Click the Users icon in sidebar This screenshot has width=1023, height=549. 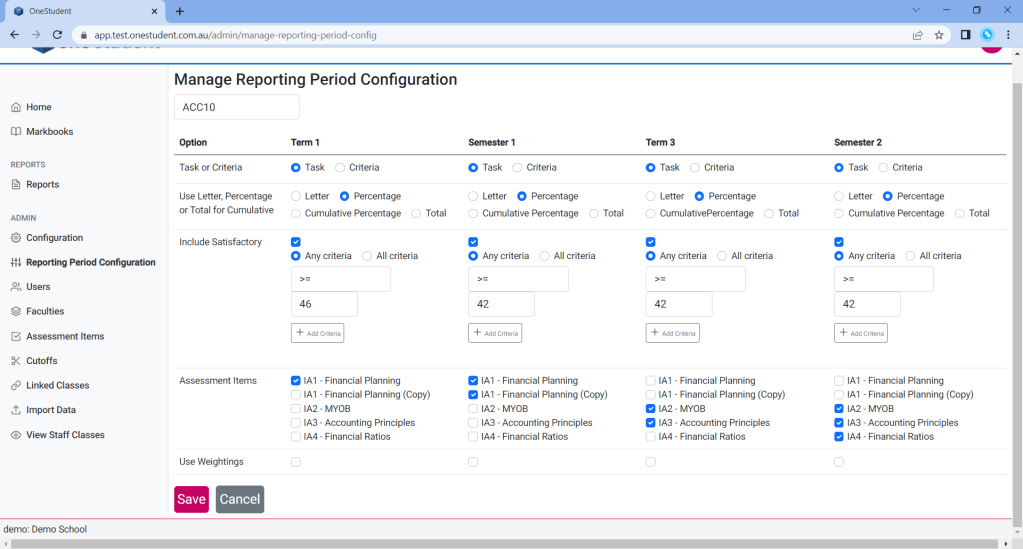coord(16,287)
